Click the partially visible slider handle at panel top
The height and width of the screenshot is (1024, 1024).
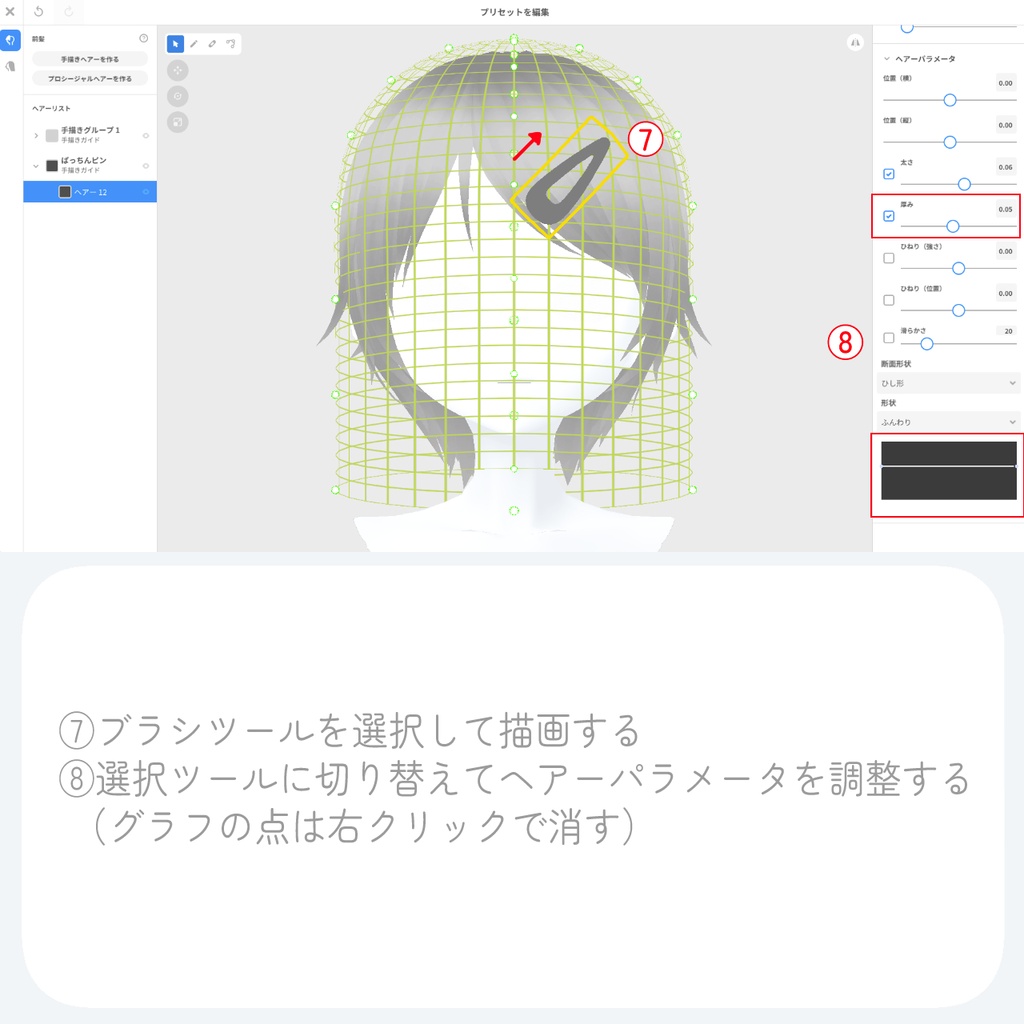tap(907, 27)
